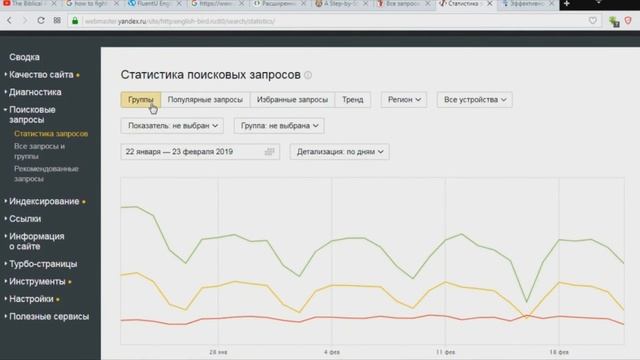Close the 'Статистика' browser tab
This screenshot has width=640, height=360.
pos(489,4)
